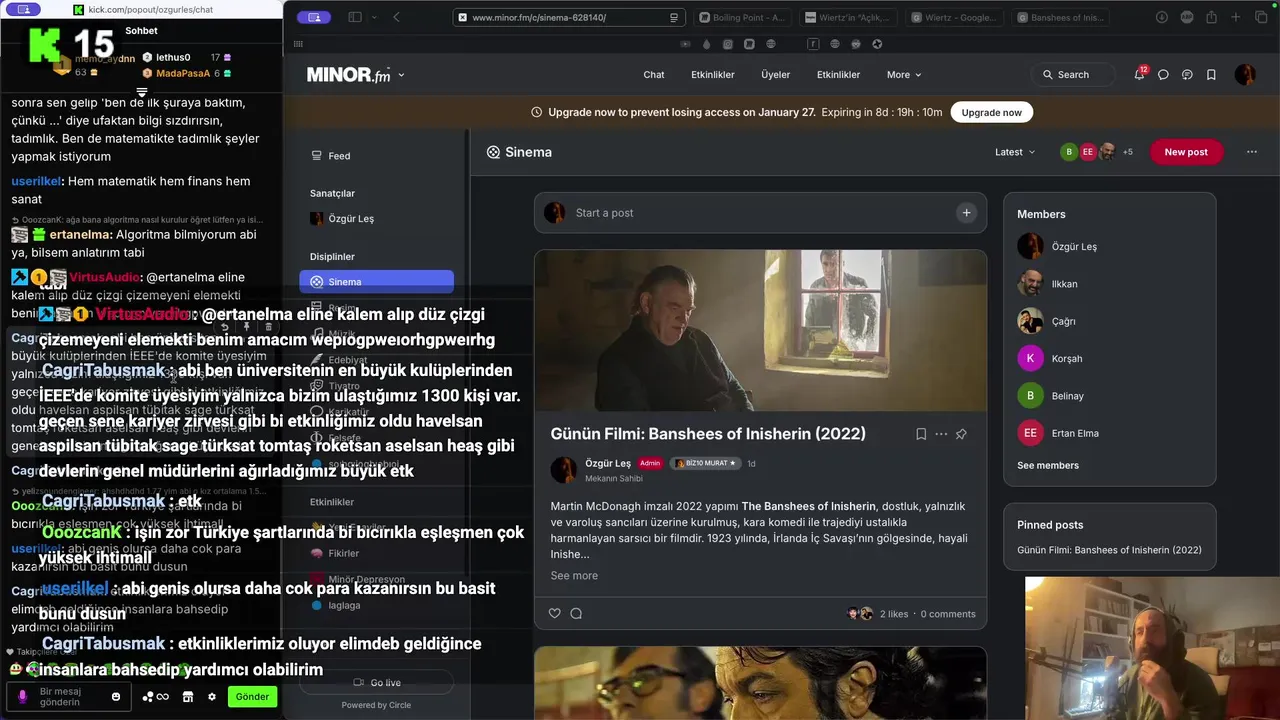Click New post button

(1186, 152)
